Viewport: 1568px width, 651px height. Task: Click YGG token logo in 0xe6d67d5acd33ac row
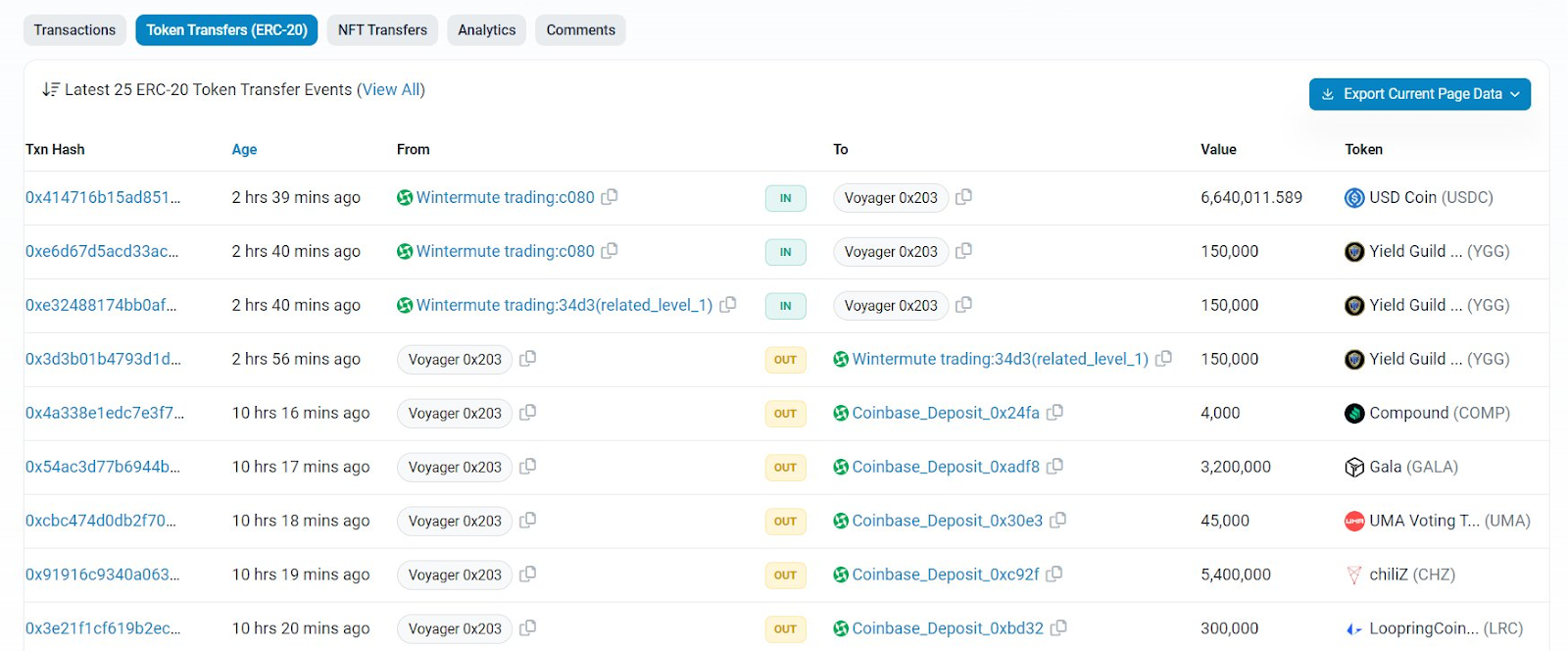click(x=1354, y=252)
